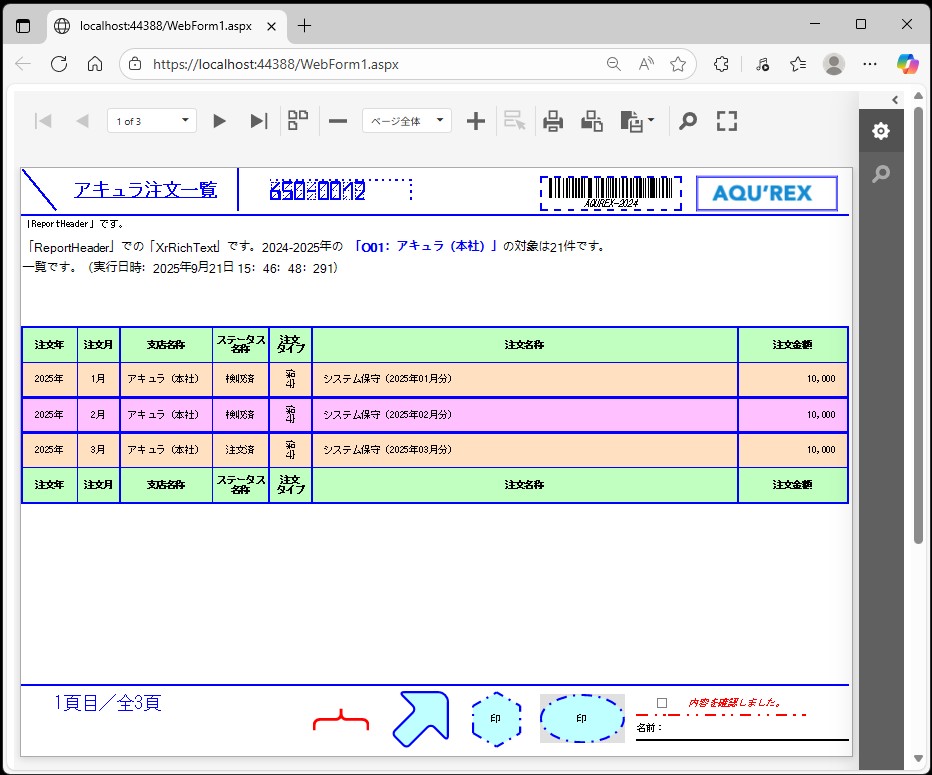Collapse the right side panel chevron

tap(895, 99)
